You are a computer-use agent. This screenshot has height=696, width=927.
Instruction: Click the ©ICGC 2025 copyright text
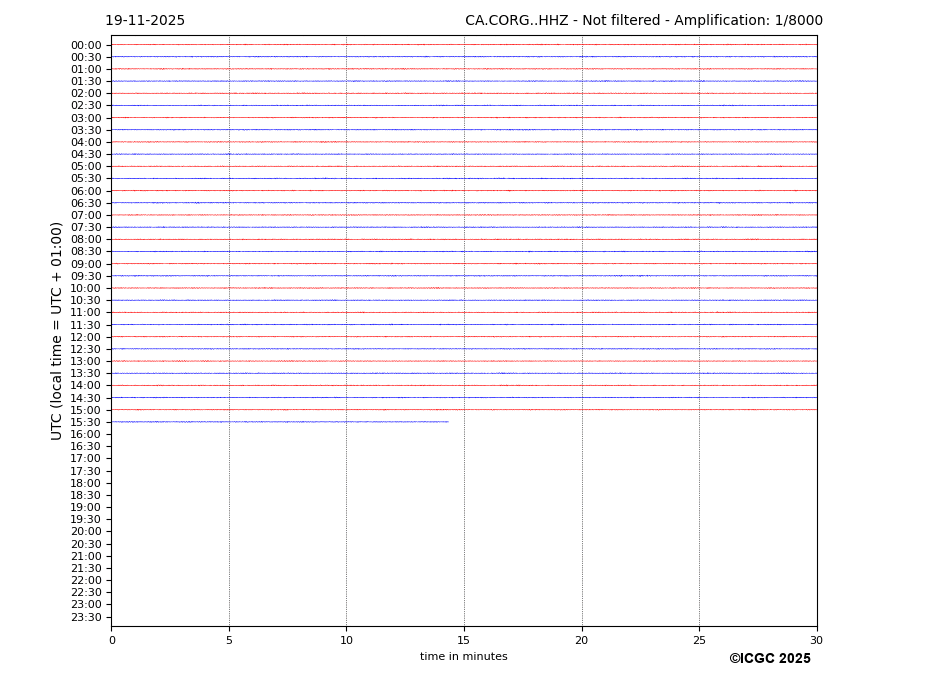tap(769, 659)
